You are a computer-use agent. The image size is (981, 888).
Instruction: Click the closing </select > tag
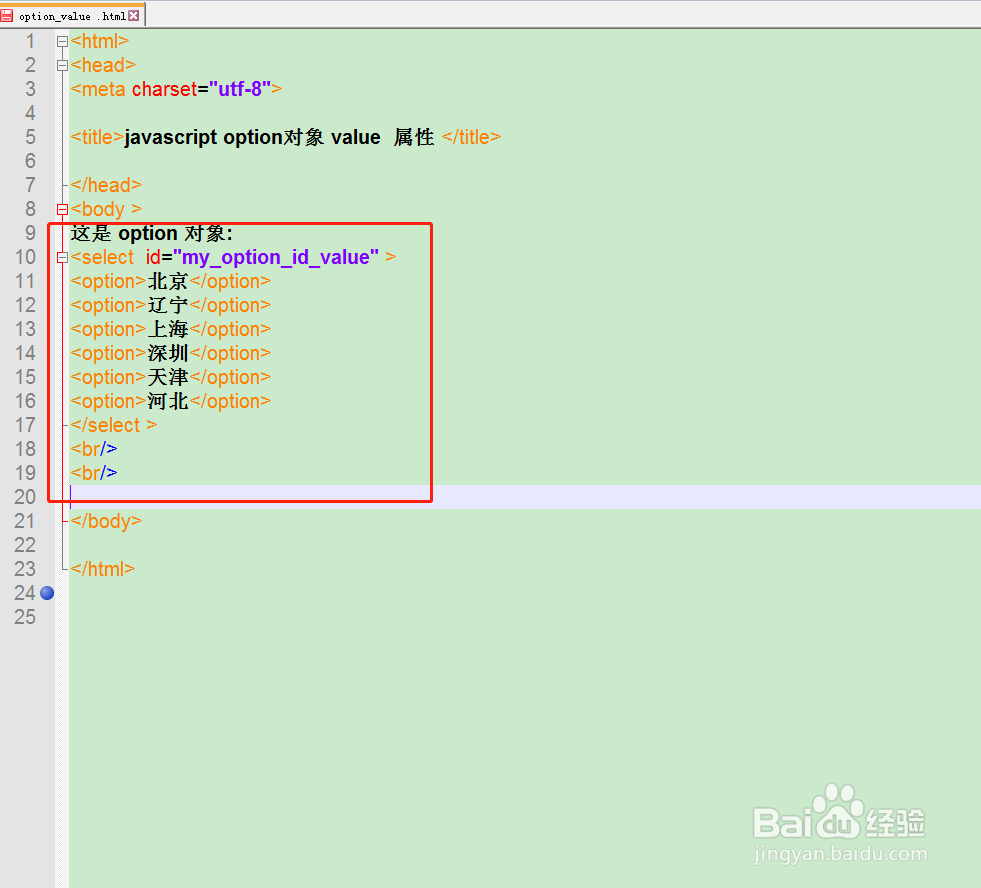tap(113, 426)
